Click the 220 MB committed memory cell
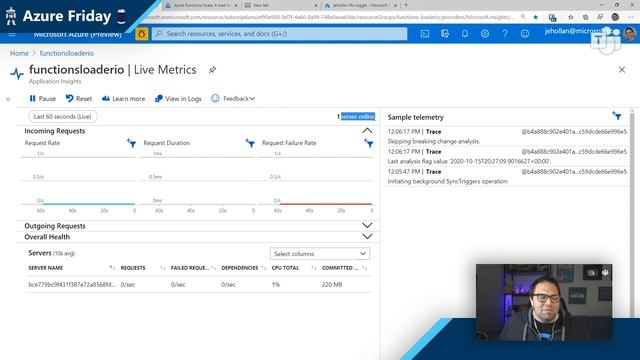Viewport: 640px width, 360px height. [x=332, y=284]
